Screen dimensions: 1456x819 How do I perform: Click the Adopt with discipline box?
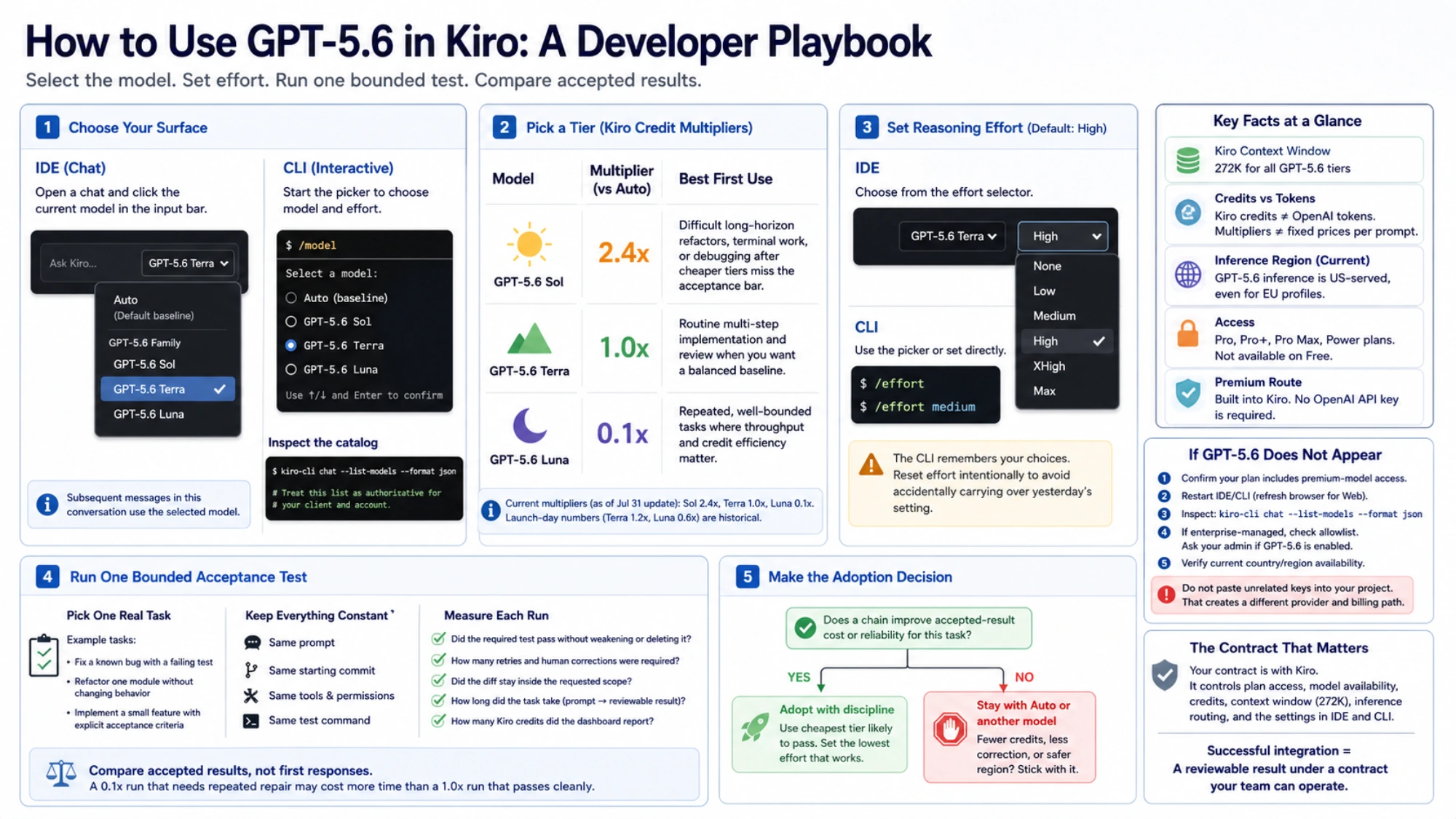[820, 734]
